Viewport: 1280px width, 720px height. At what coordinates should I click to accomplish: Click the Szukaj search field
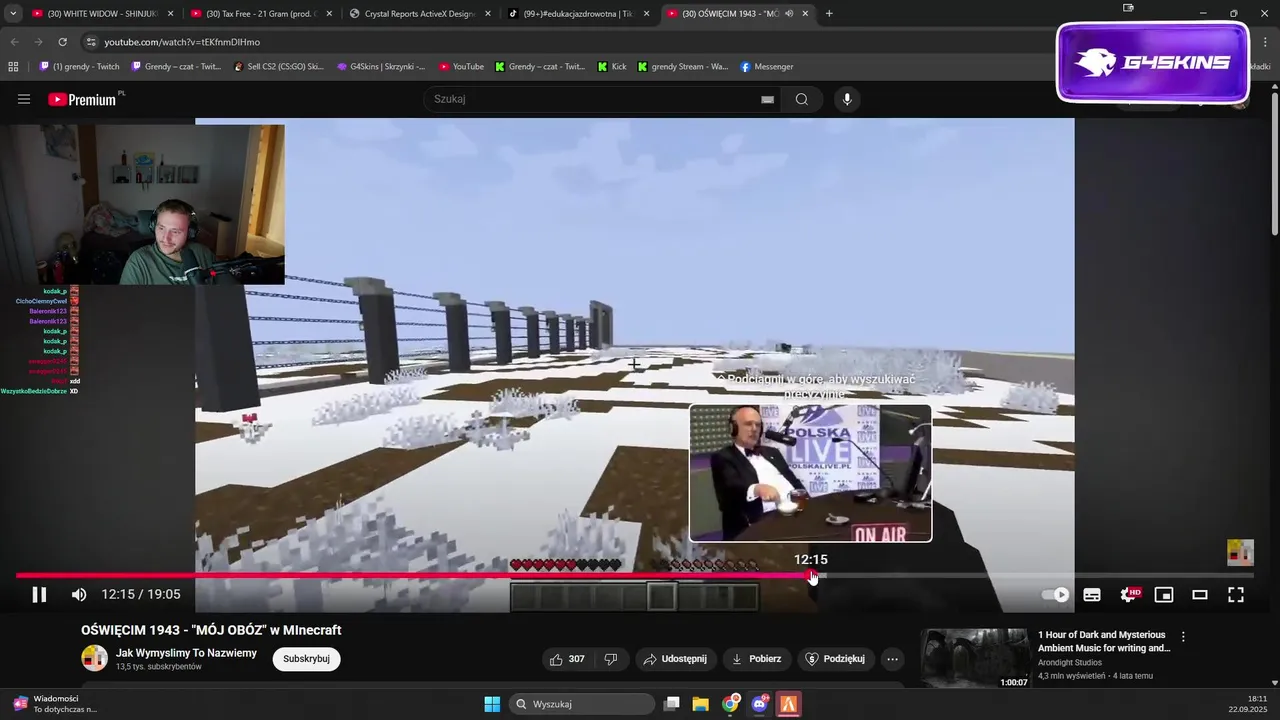click(594, 99)
